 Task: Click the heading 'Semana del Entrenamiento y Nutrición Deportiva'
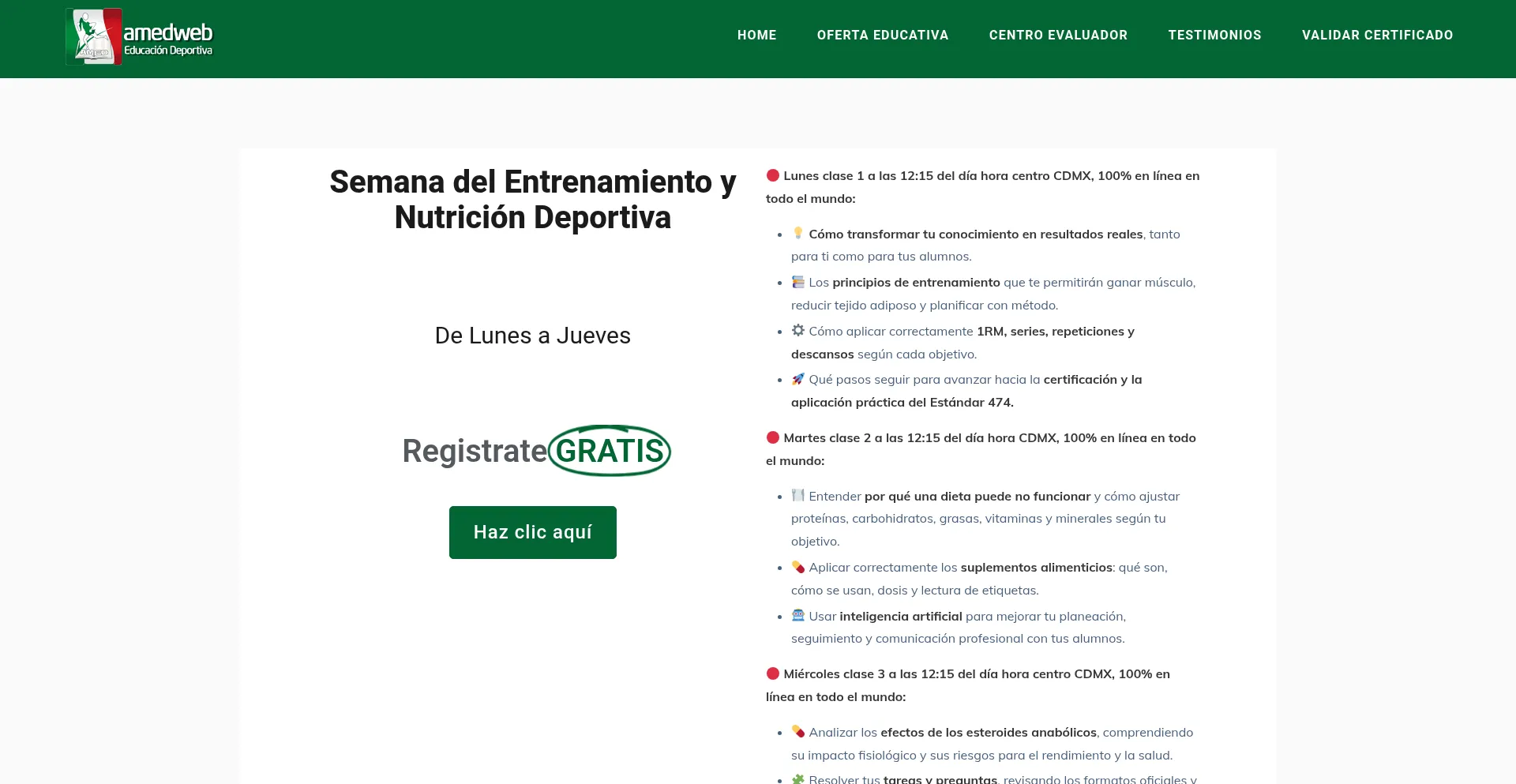pos(533,199)
